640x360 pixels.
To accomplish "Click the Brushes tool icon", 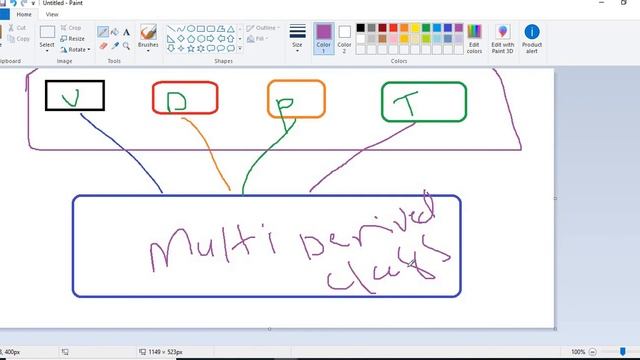I will pyautogui.click(x=148, y=32).
